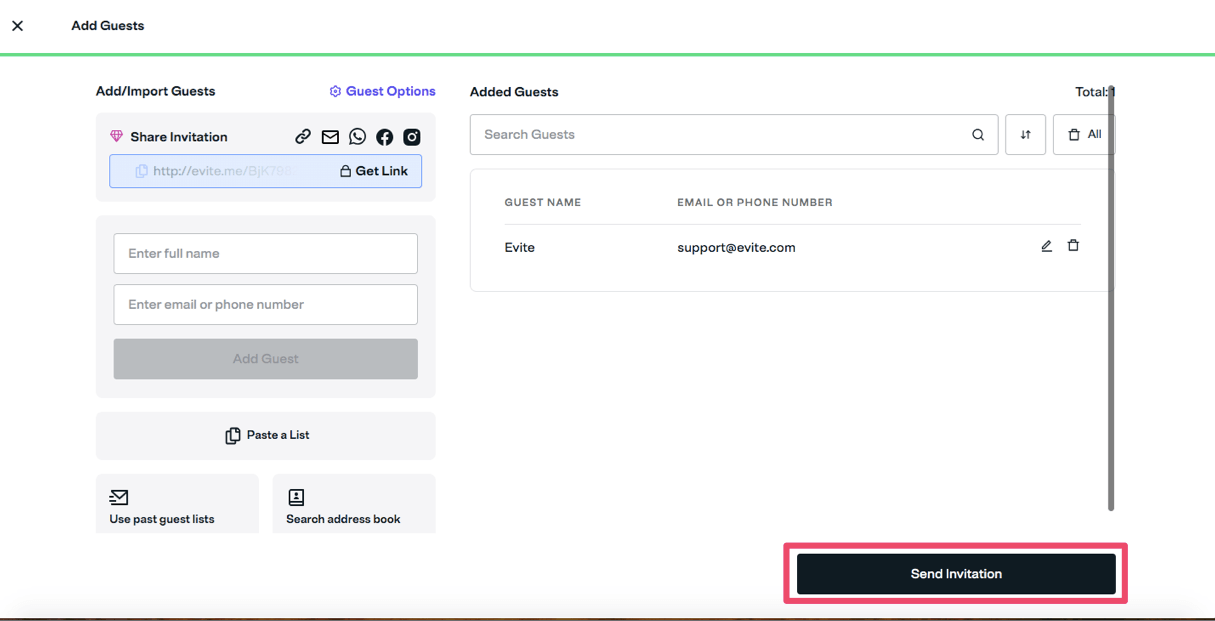Click the sort guests arrows button
The image size is (1215, 621).
point(1025,135)
